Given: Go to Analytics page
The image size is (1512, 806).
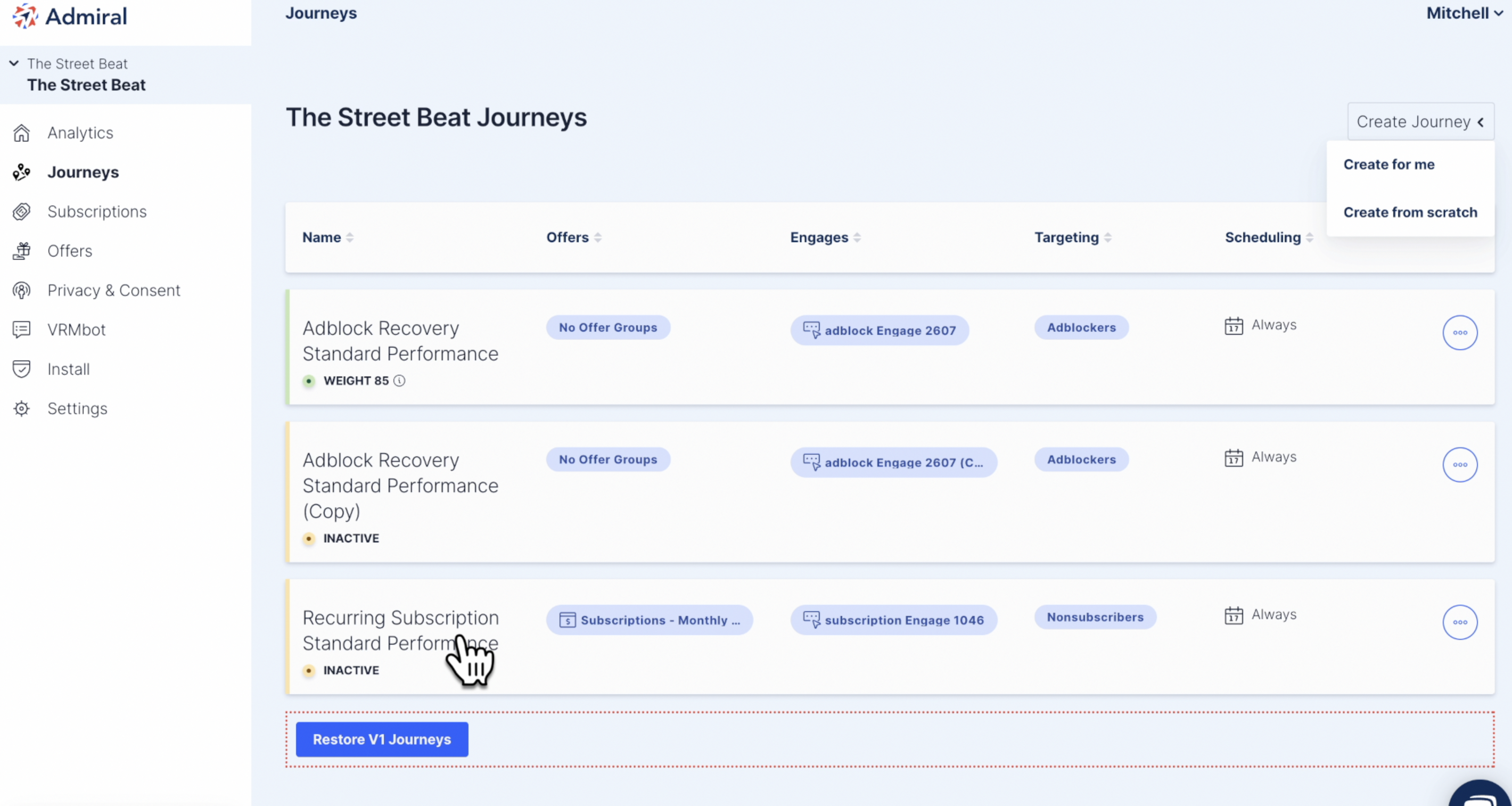Looking at the screenshot, I should point(80,133).
